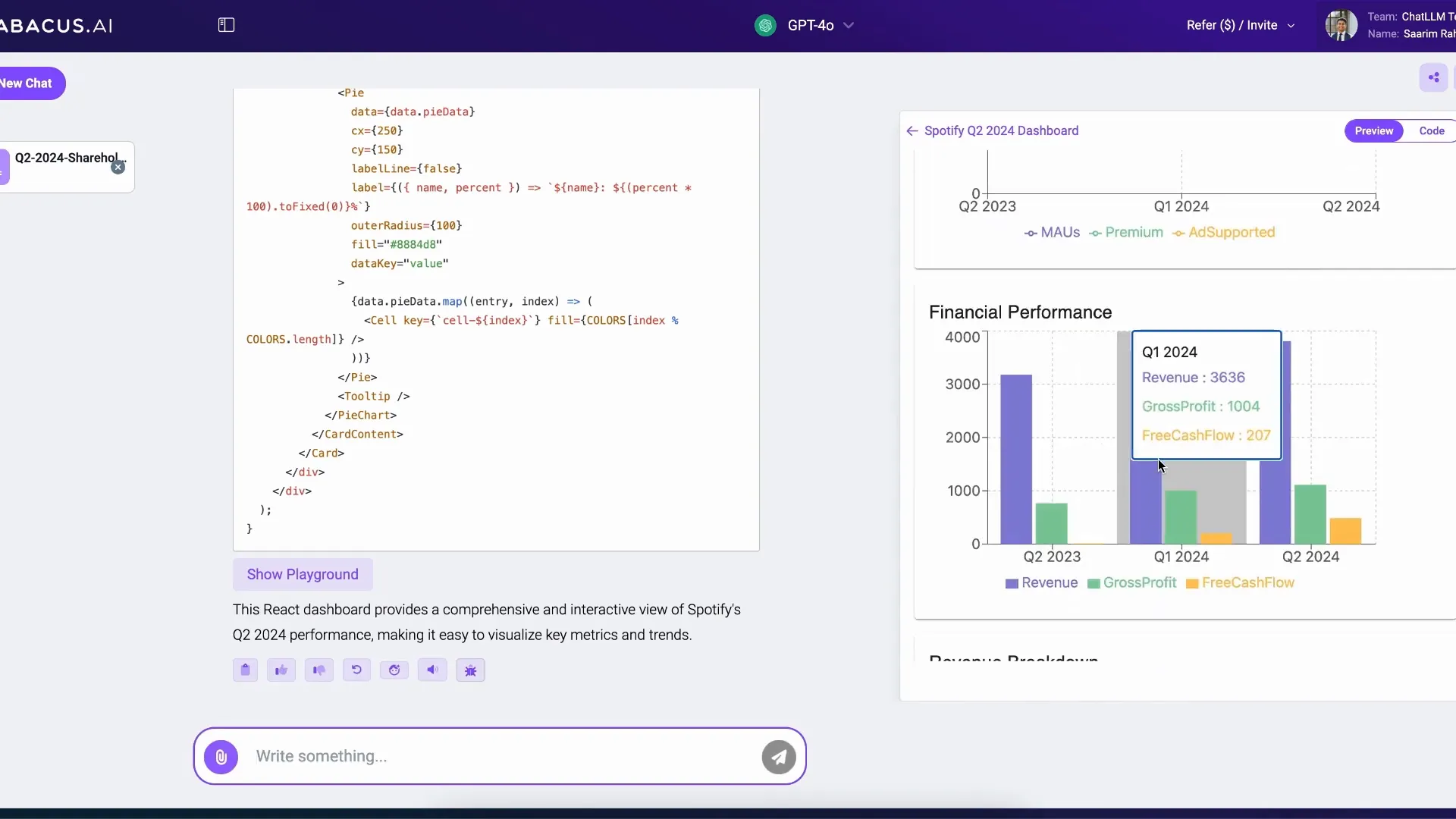The width and height of the screenshot is (1456, 819).
Task: Report a bug with bug icon
Action: click(x=471, y=670)
